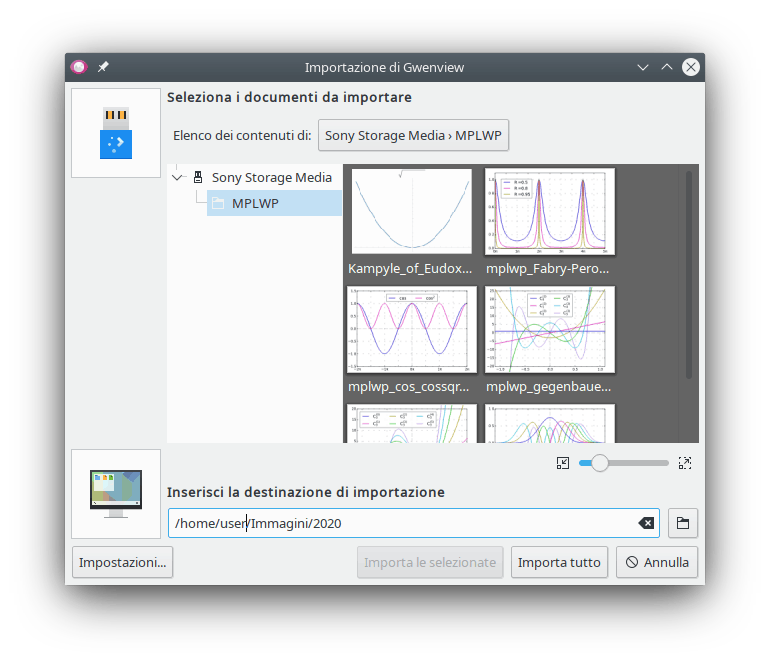This screenshot has width=770, height=662.
Task: Select the mplwp_cos_cossqr thumbnail
Action: pyautogui.click(x=411, y=330)
